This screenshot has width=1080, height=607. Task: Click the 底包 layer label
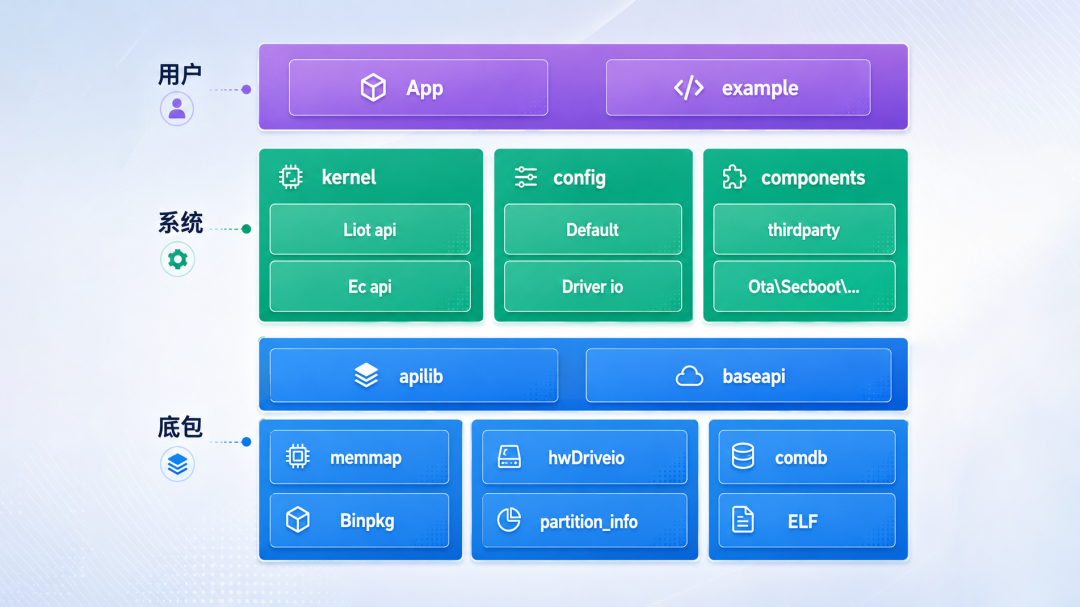pos(180,427)
